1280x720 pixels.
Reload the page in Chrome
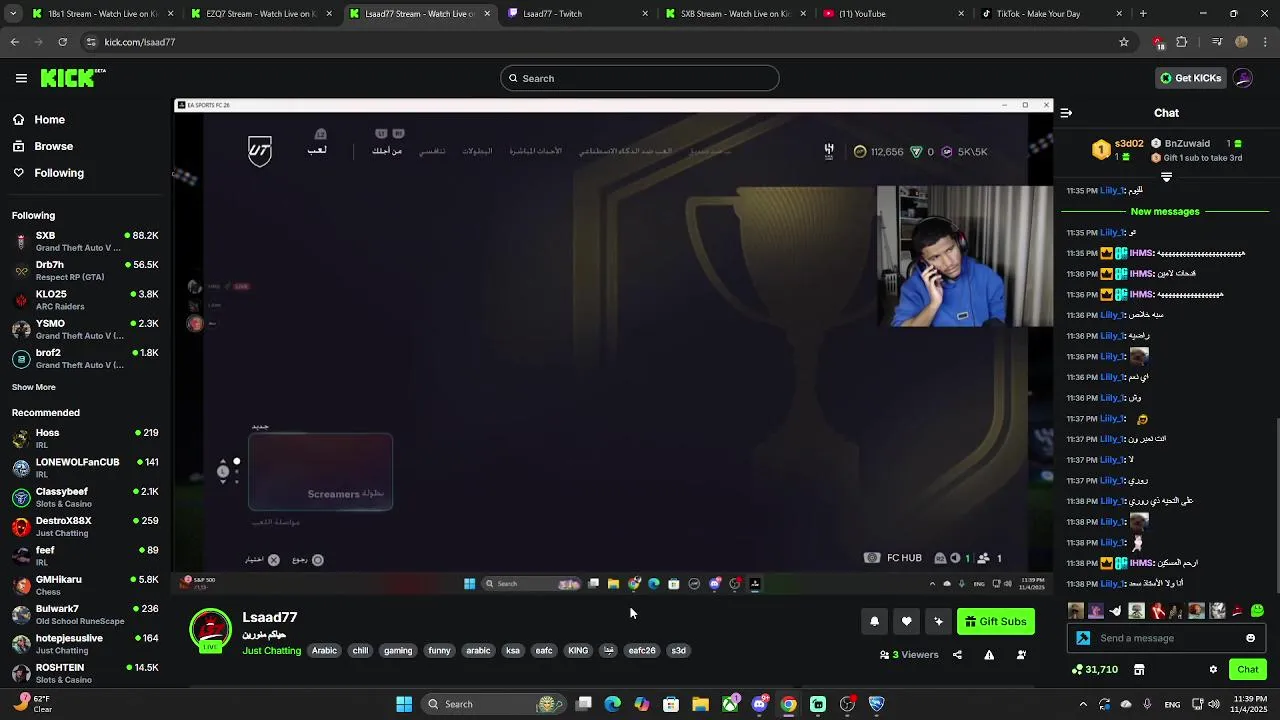62,42
